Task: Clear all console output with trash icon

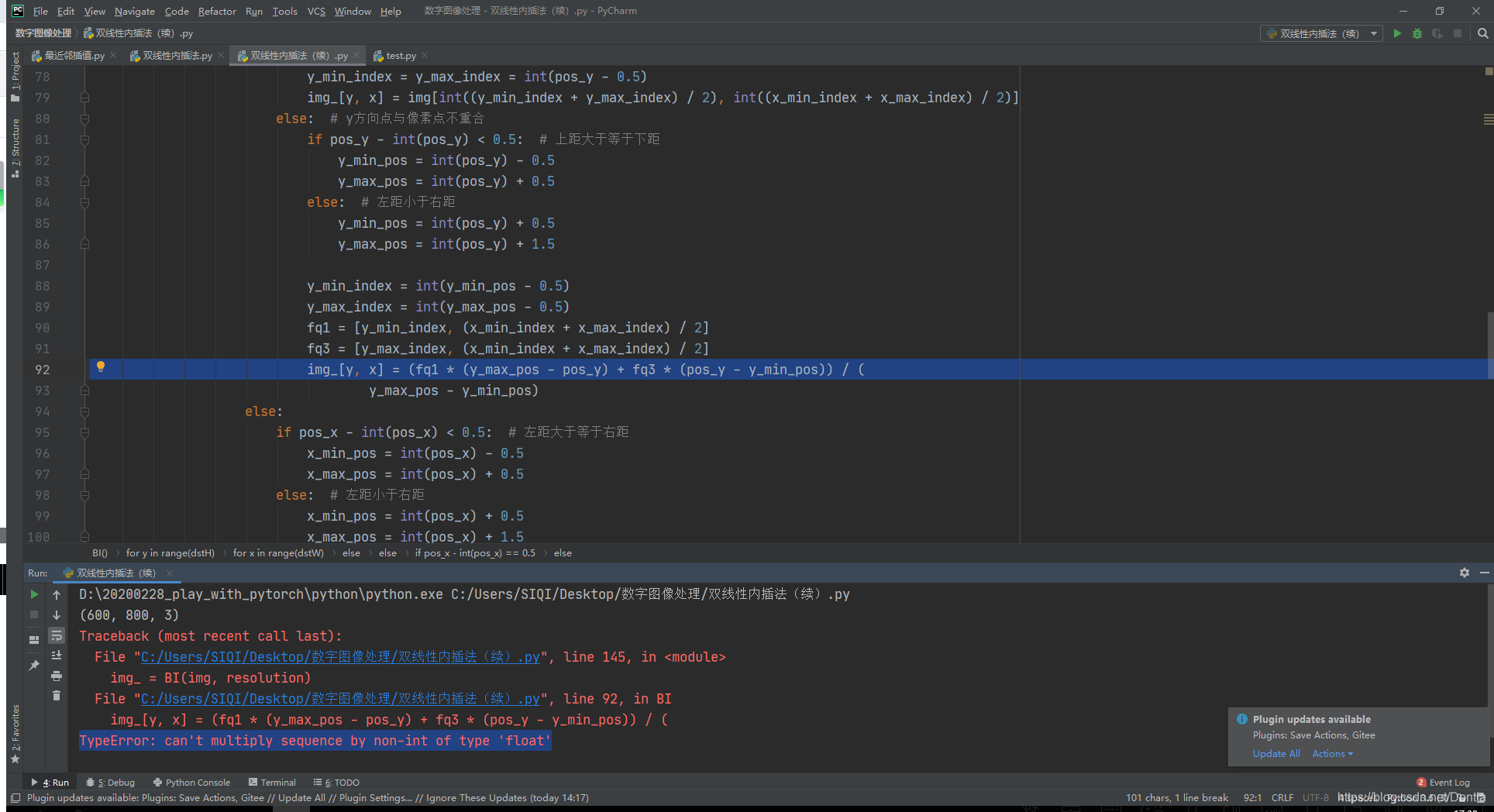Action: tap(57, 696)
